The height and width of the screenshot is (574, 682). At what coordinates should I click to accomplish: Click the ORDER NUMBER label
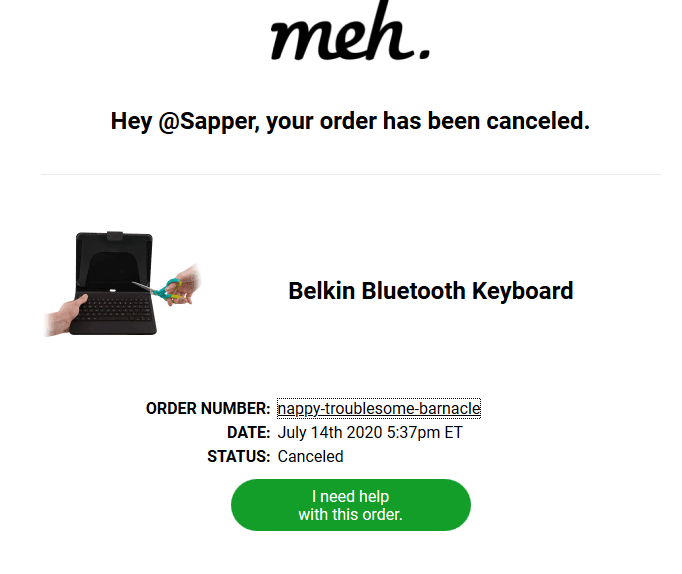[208, 408]
